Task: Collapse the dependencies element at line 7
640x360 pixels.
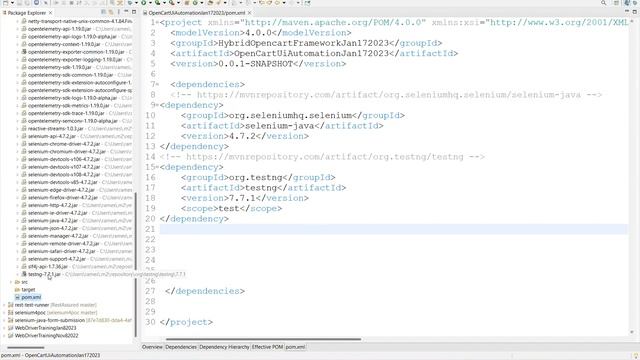Action: pyautogui.click(x=158, y=84)
